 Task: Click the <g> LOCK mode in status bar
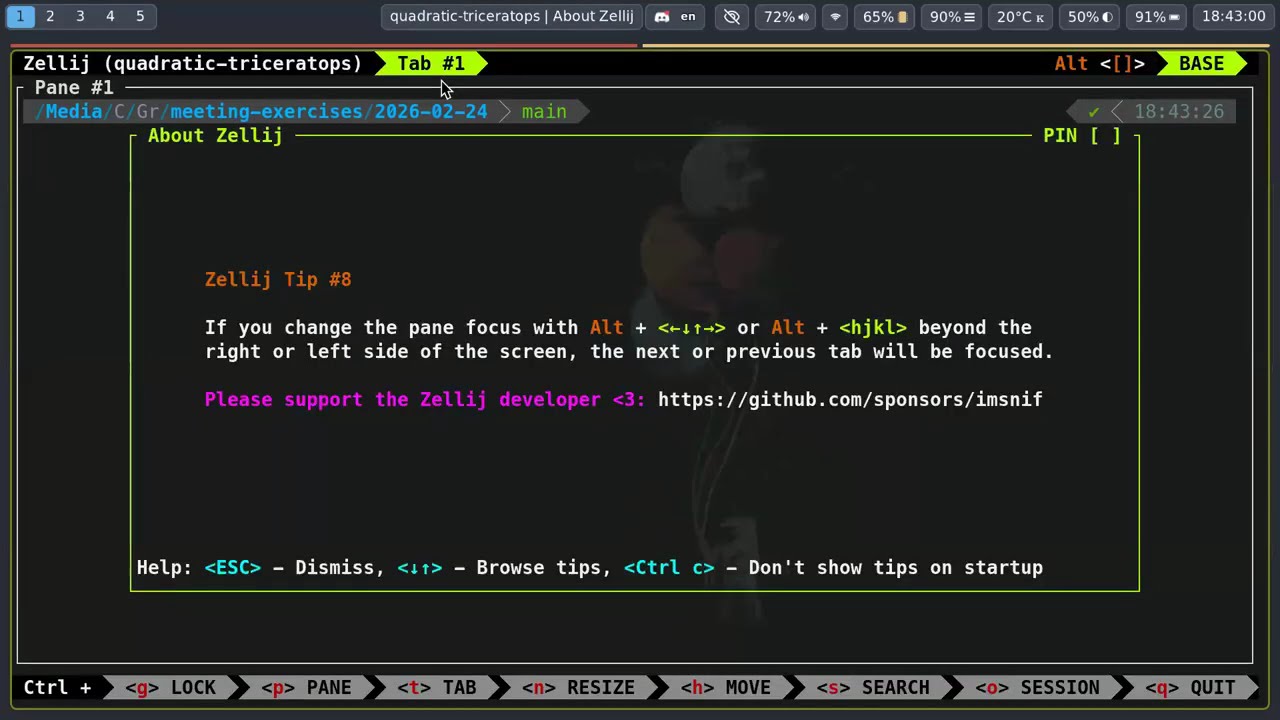click(x=170, y=687)
